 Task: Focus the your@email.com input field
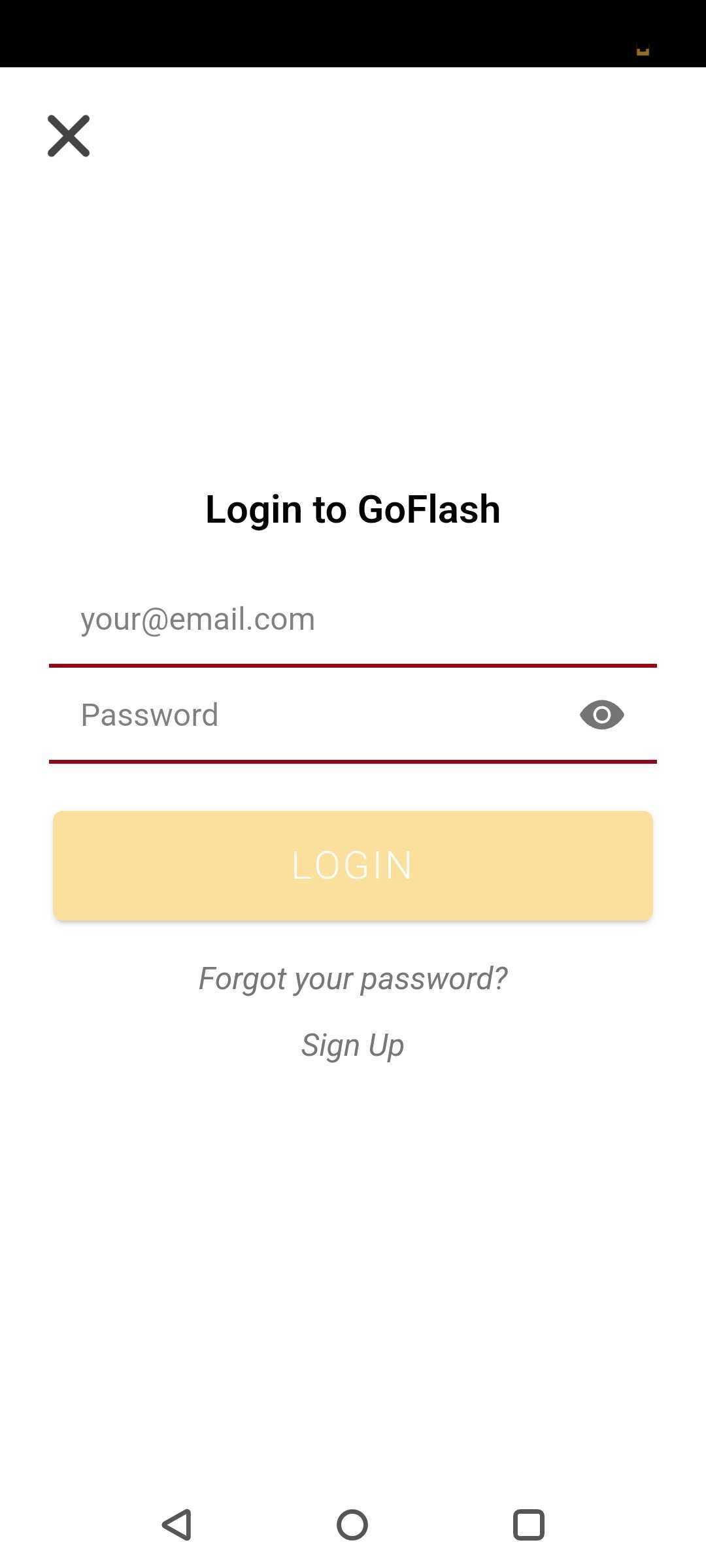pyautogui.click(x=353, y=619)
